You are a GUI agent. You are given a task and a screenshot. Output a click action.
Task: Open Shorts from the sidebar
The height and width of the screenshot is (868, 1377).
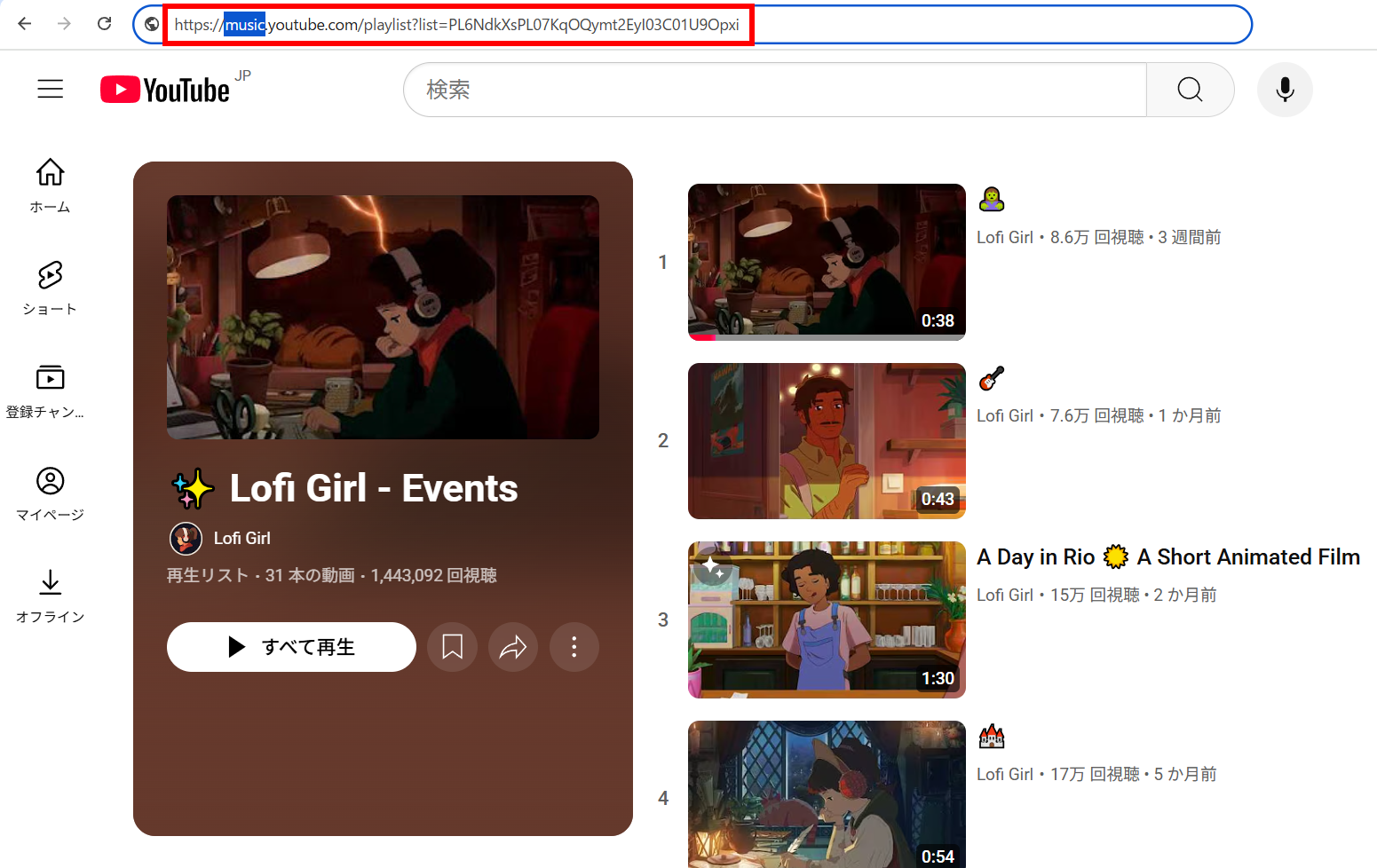(x=51, y=288)
